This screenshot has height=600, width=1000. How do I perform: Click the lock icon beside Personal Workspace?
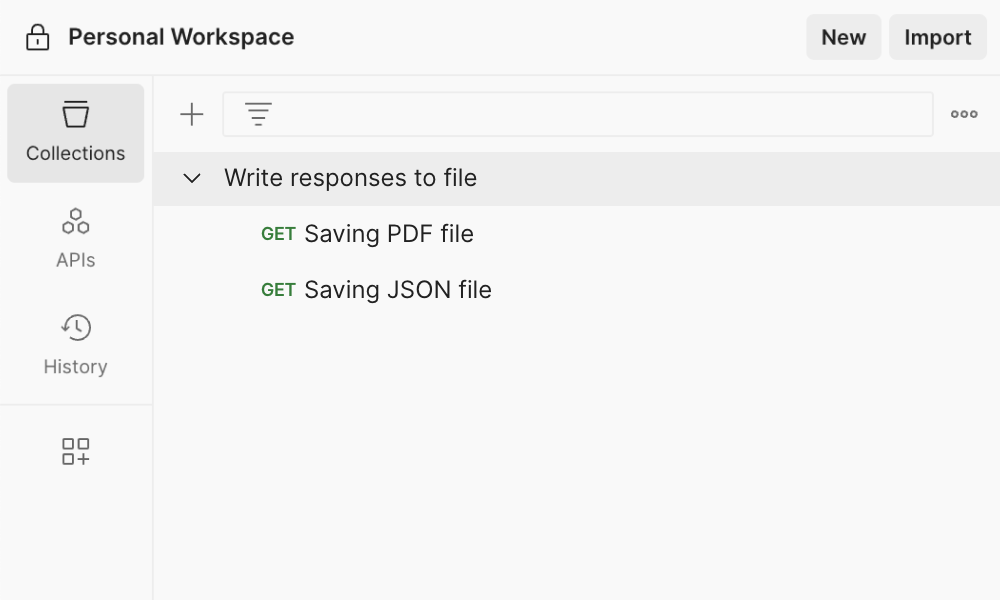pos(36,36)
